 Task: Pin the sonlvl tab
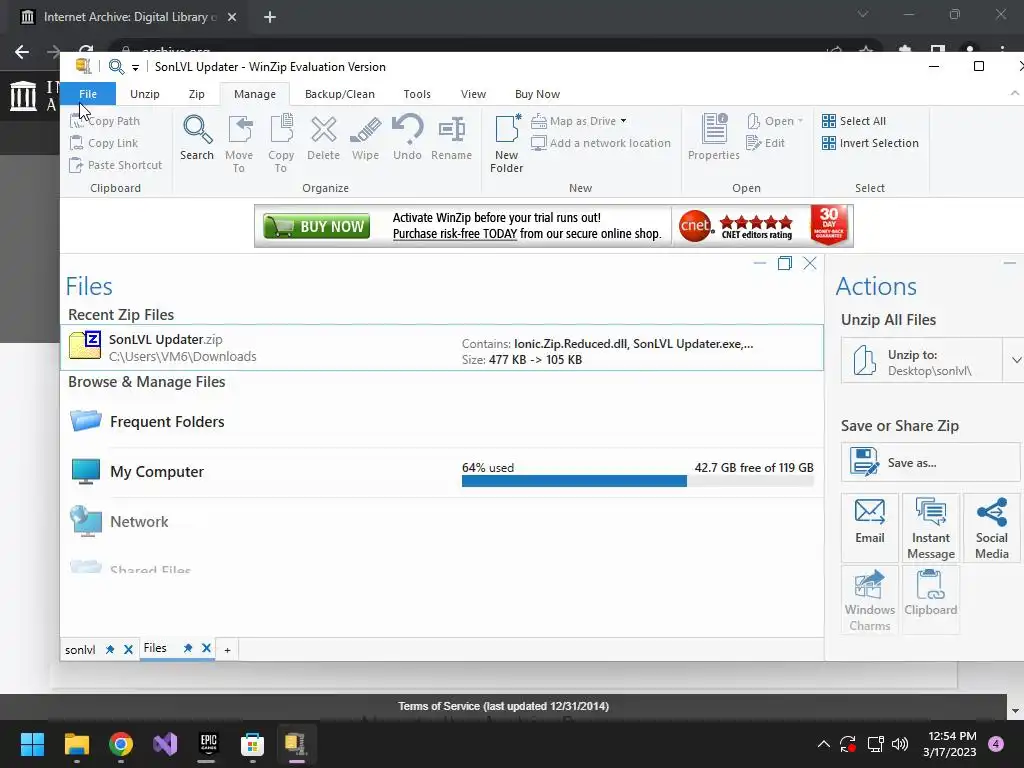click(x=110, y=649)
